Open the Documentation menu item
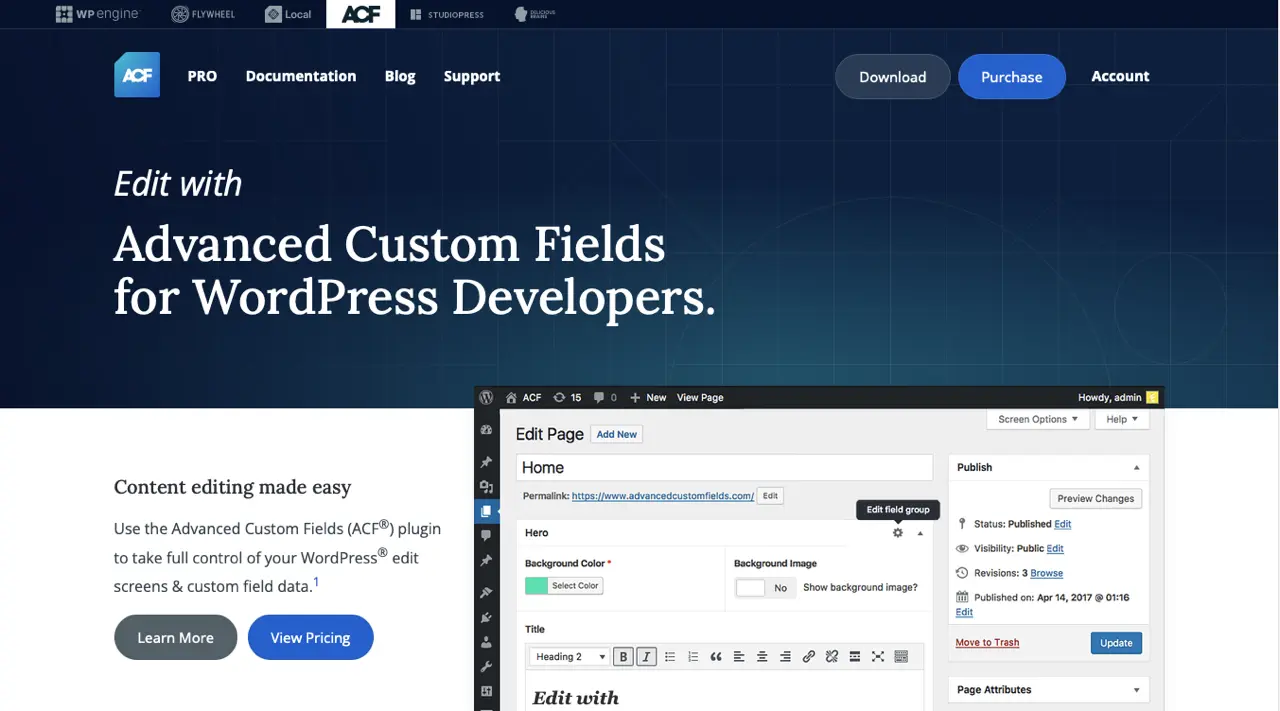This screenshot has width=1280, height=711. tap(301, 76)
